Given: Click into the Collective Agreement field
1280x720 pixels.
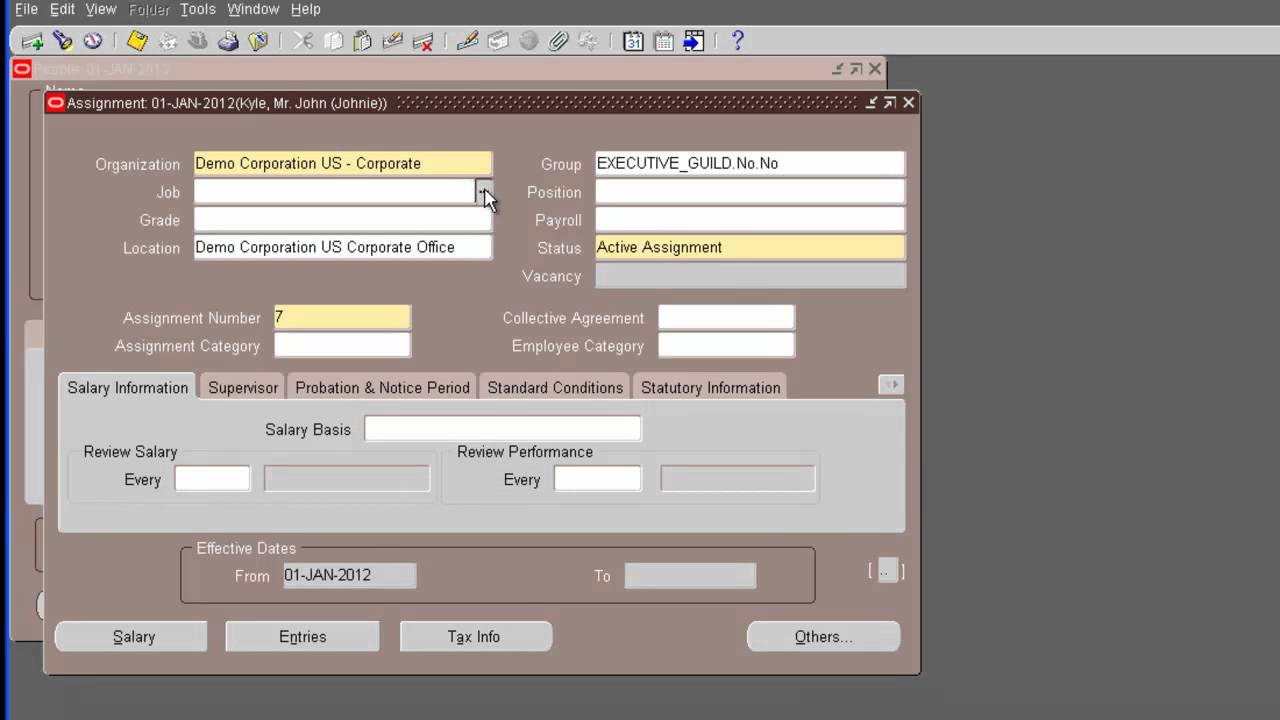Looking at the screenshot, I should (726, 317).
